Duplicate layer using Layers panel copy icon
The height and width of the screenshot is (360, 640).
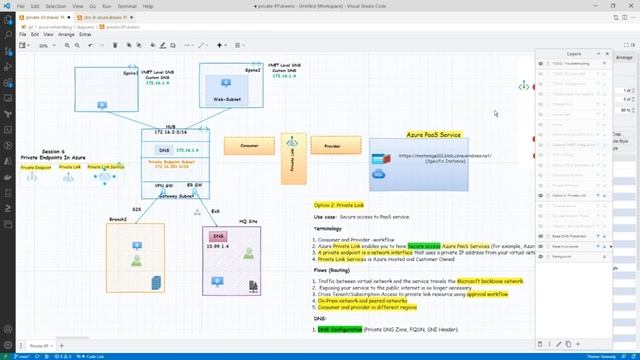pyautogui.click(x=568, y=344)
